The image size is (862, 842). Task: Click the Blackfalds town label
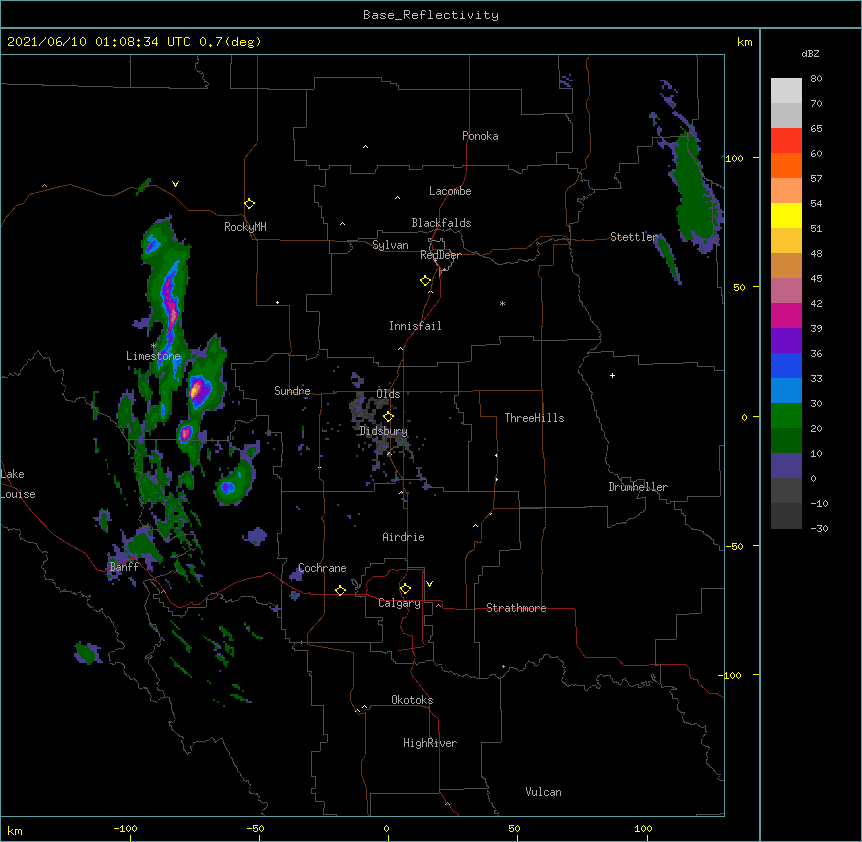[x=441, y=223]
